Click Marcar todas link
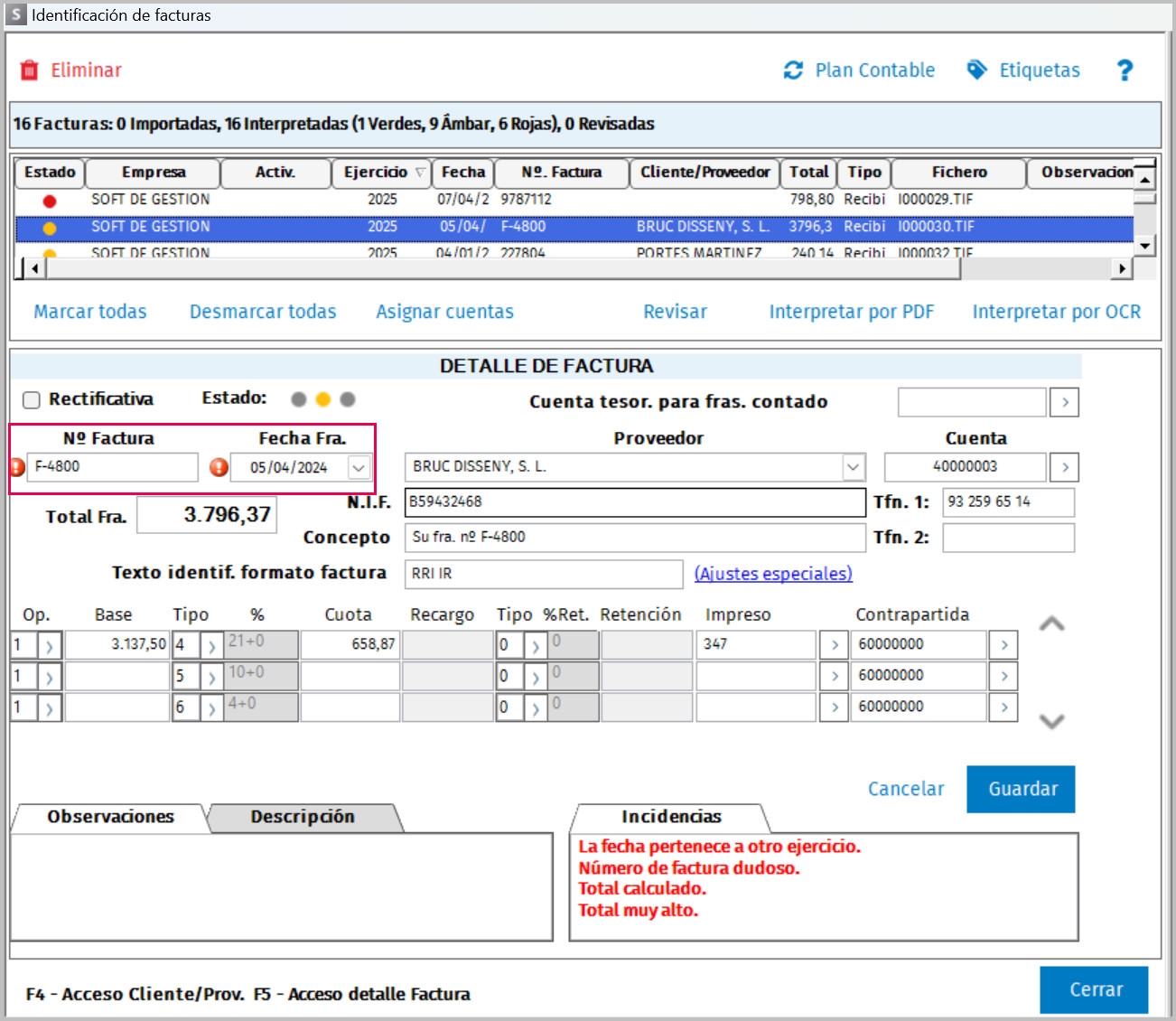Image resolution: width=1176 pixels, height=1021 pixels. coord(90,312)
